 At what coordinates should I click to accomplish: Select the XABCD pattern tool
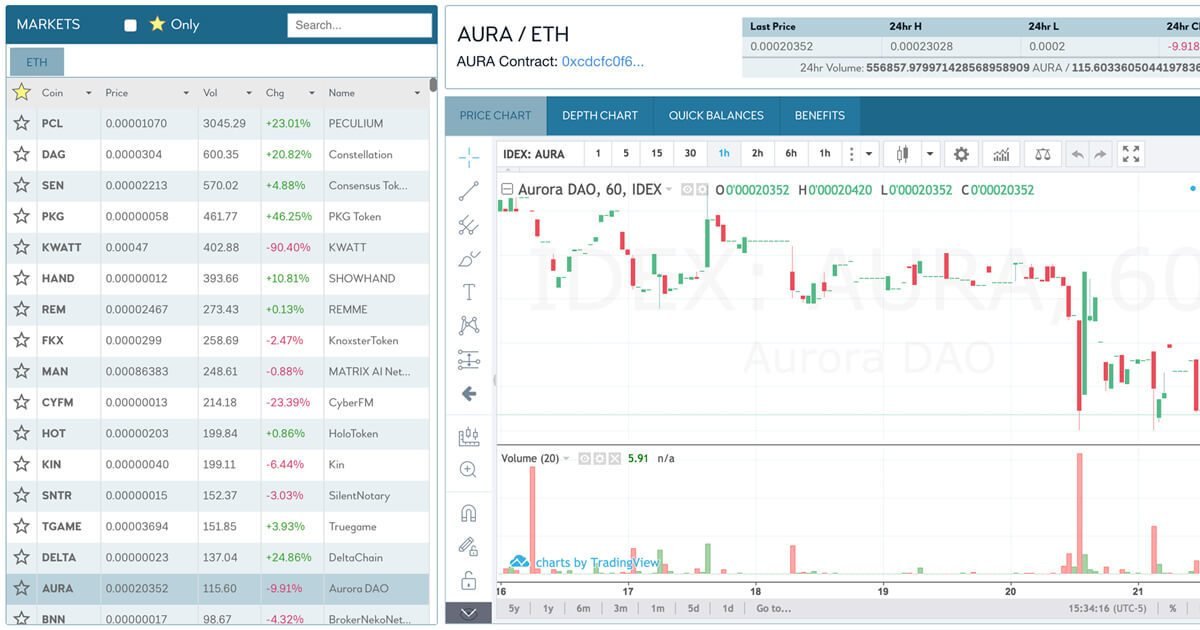(468, 325)
